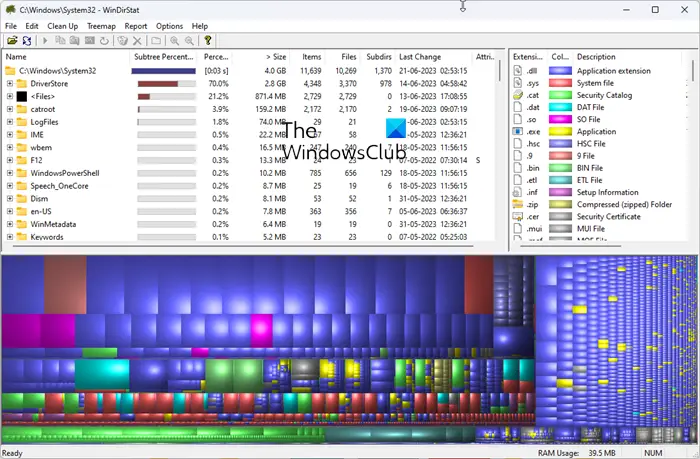The height and width of the screenshot is (459, 700).
Task: Click the yellow .exe color swatch
Action: coord(560,131)
